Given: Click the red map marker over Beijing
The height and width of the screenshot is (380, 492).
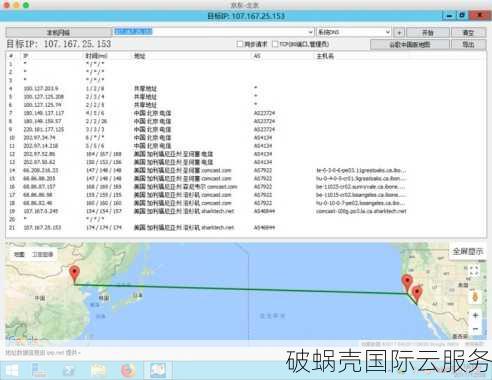Looking at the screenshot, I should (x=75, y=274).
